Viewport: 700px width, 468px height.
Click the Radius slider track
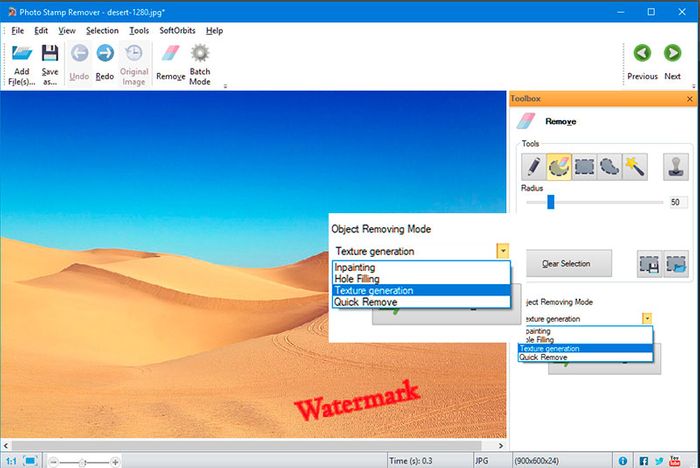point(600,202)
